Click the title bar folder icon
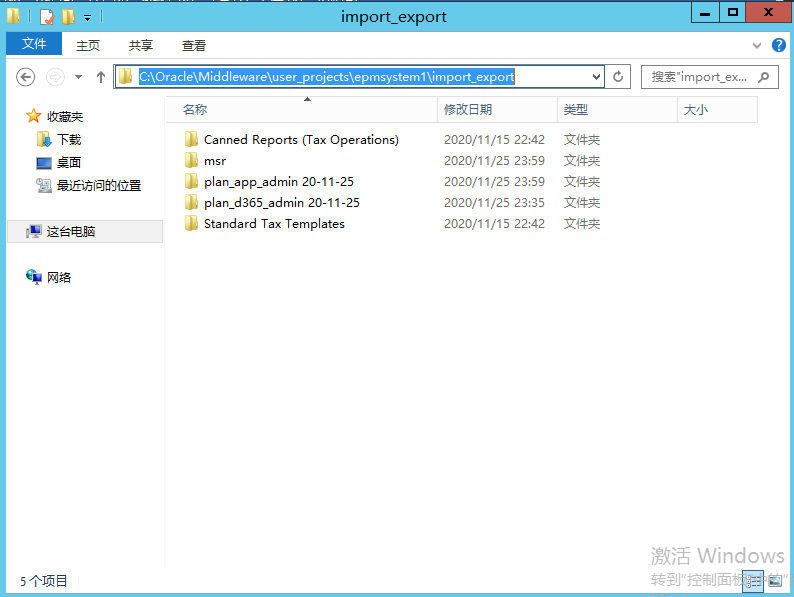794x597 pixels. pos(14,16)
